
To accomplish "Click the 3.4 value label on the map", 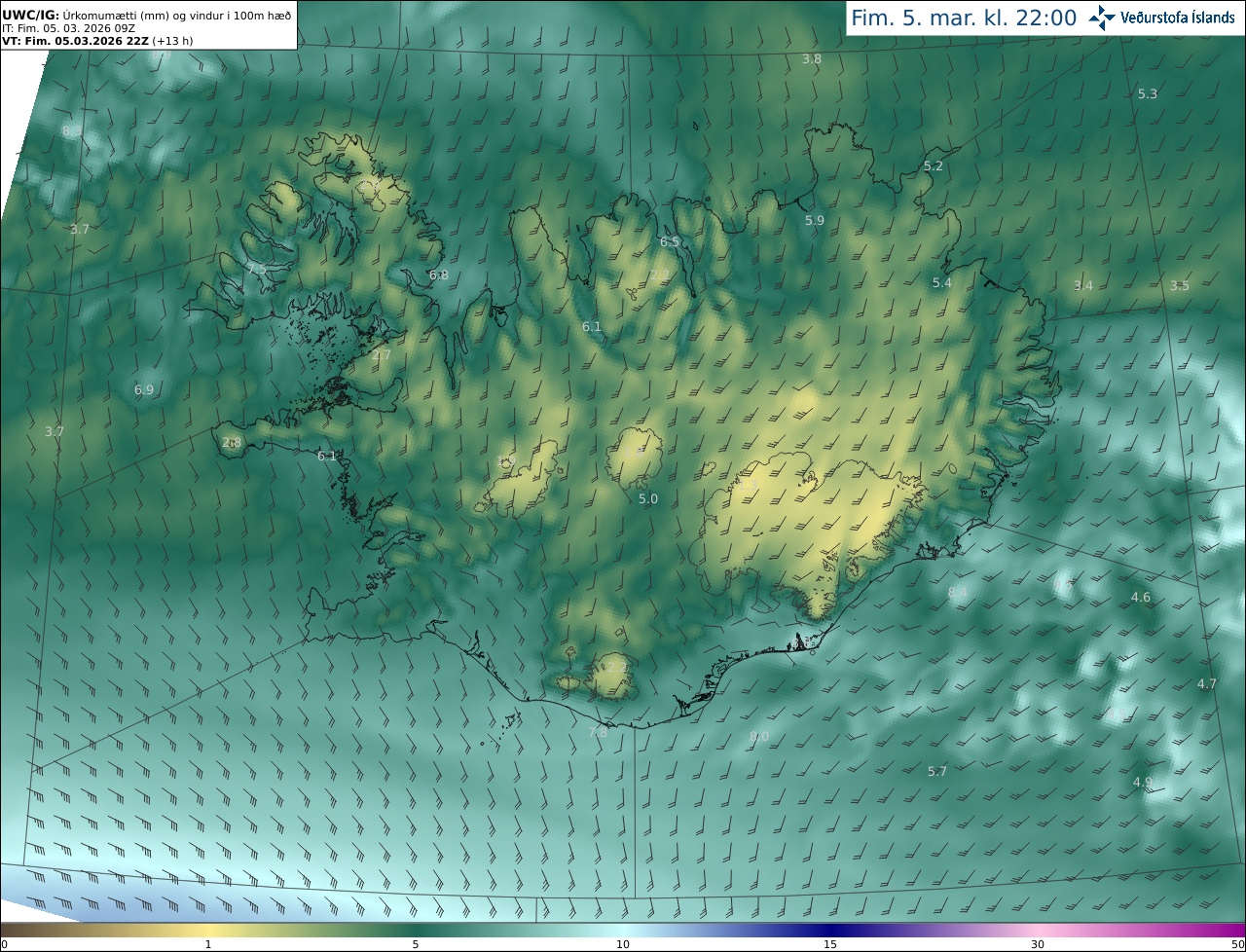I will pos(1083,285).
